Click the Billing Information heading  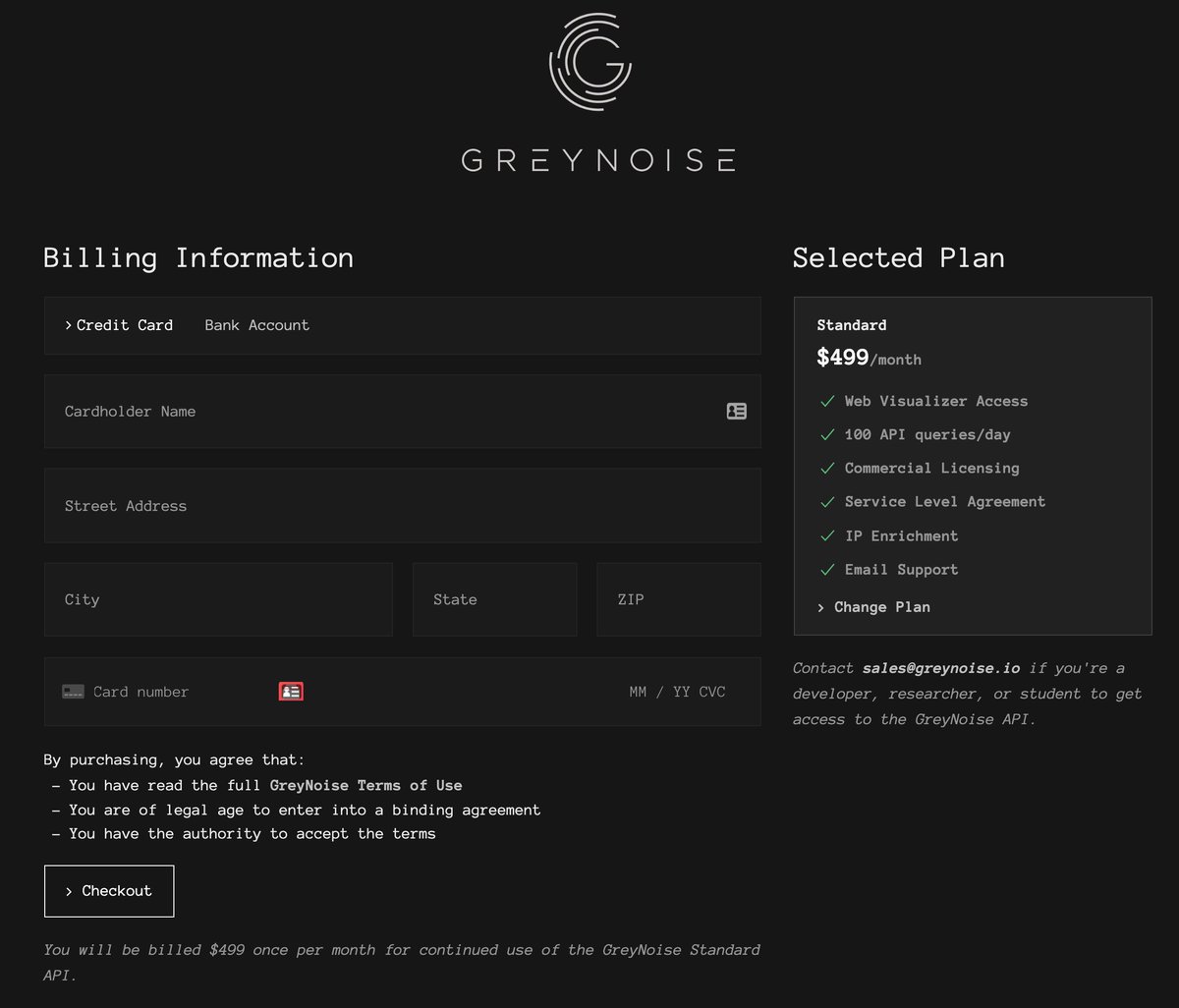pos(198,257)
